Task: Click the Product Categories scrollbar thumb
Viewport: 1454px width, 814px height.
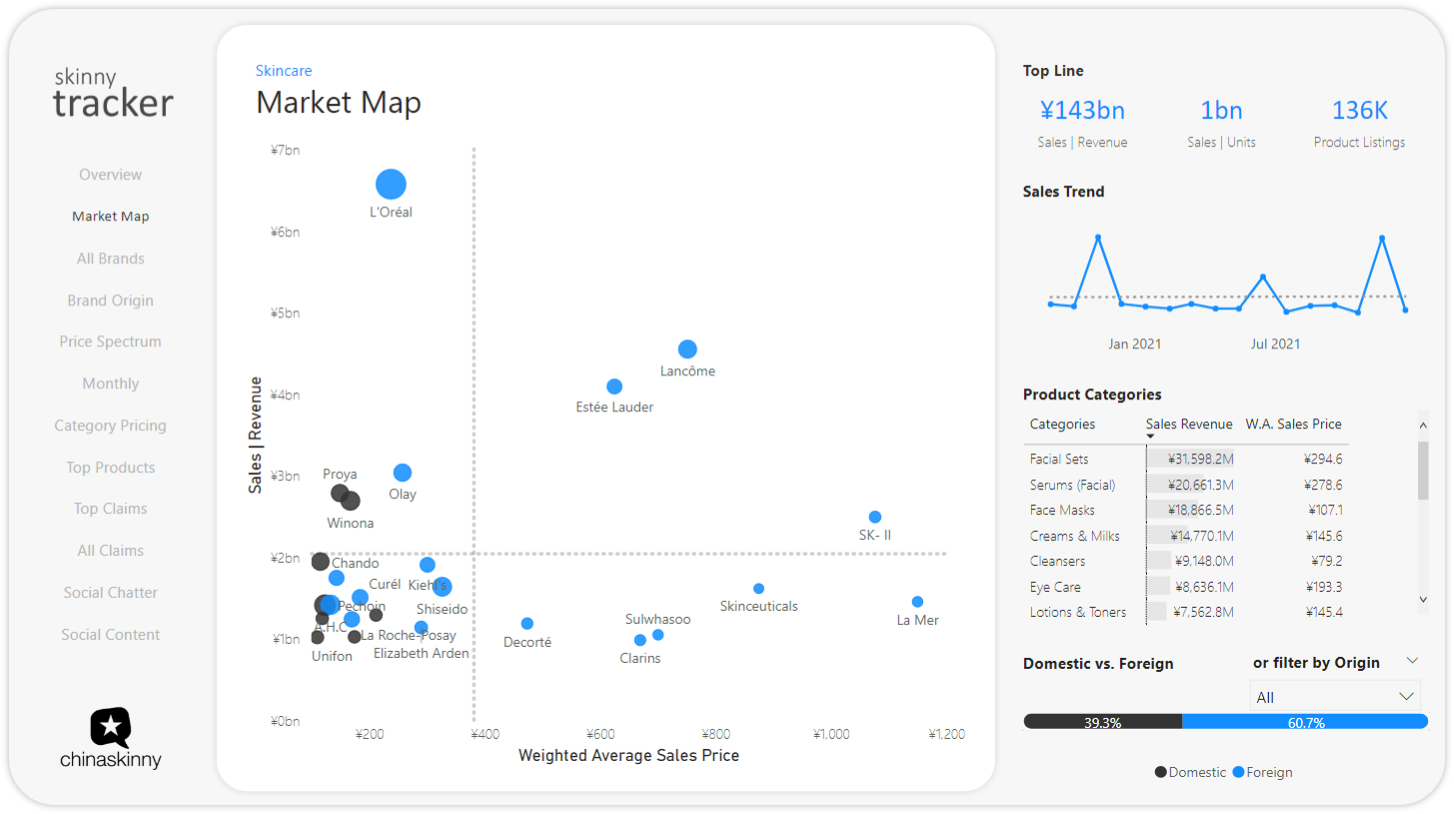Action: [x=1423, y=469]
